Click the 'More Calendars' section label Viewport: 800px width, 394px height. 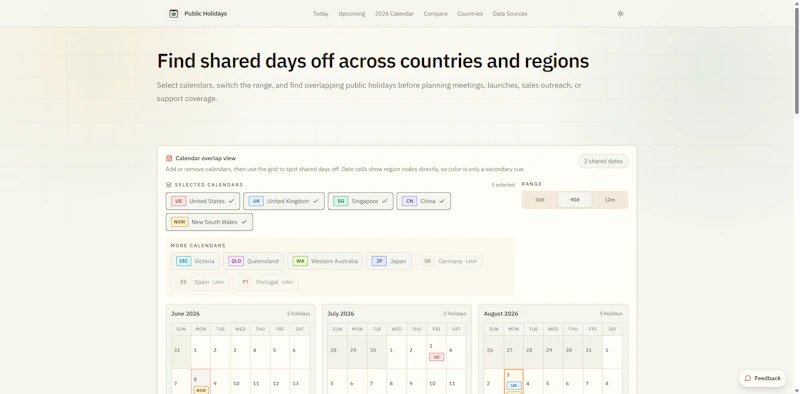point(198,245)
